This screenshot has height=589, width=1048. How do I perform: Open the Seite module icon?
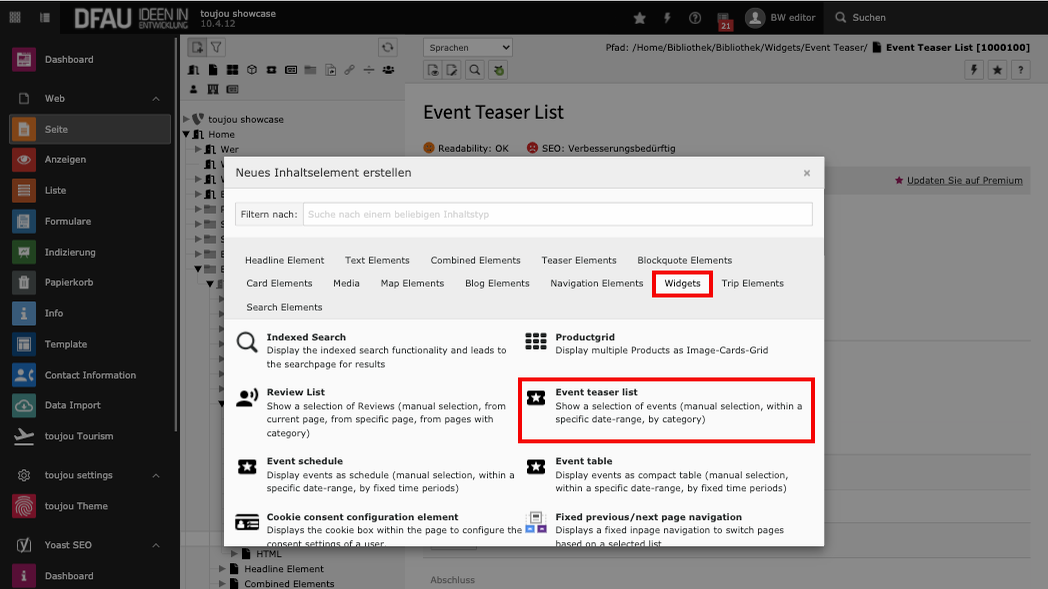tap(24, 129)
